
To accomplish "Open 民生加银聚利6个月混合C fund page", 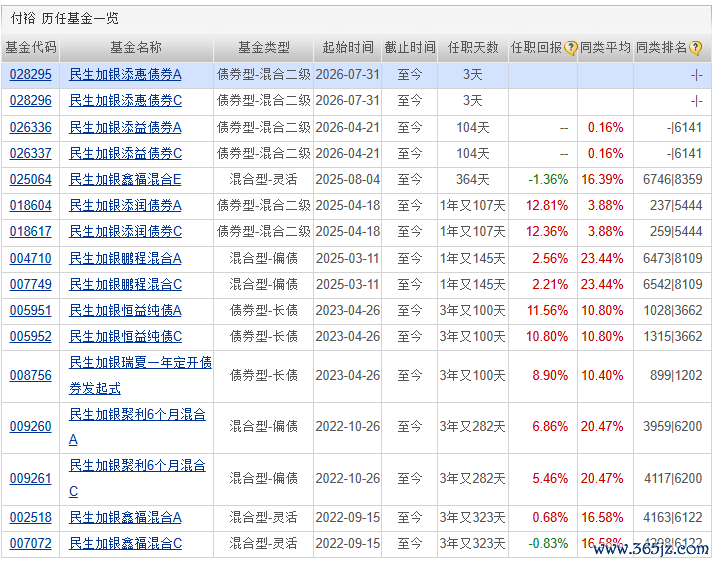I will tap(137, 479).
